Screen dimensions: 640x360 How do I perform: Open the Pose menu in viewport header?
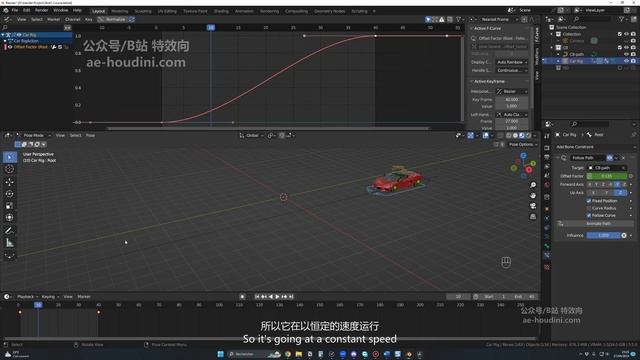click(x=91, y=135)
